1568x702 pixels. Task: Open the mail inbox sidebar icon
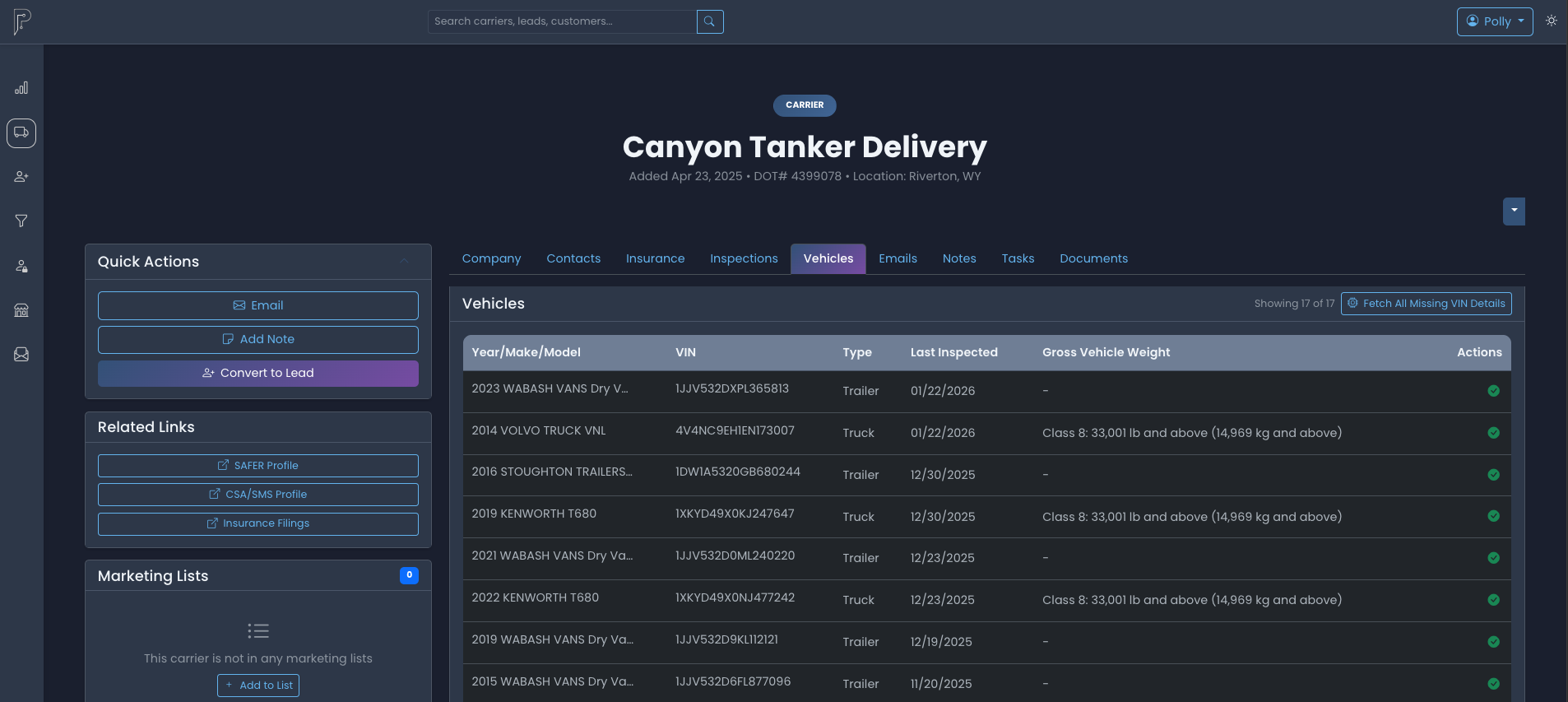click(21, 355)
